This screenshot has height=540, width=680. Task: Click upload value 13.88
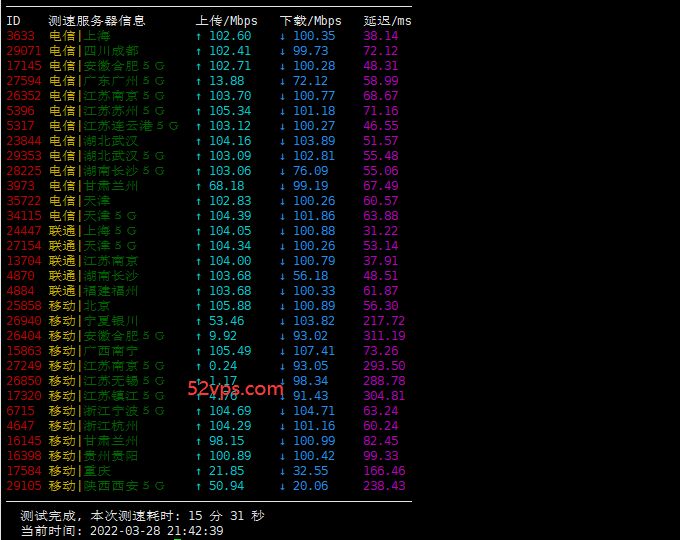226,81
